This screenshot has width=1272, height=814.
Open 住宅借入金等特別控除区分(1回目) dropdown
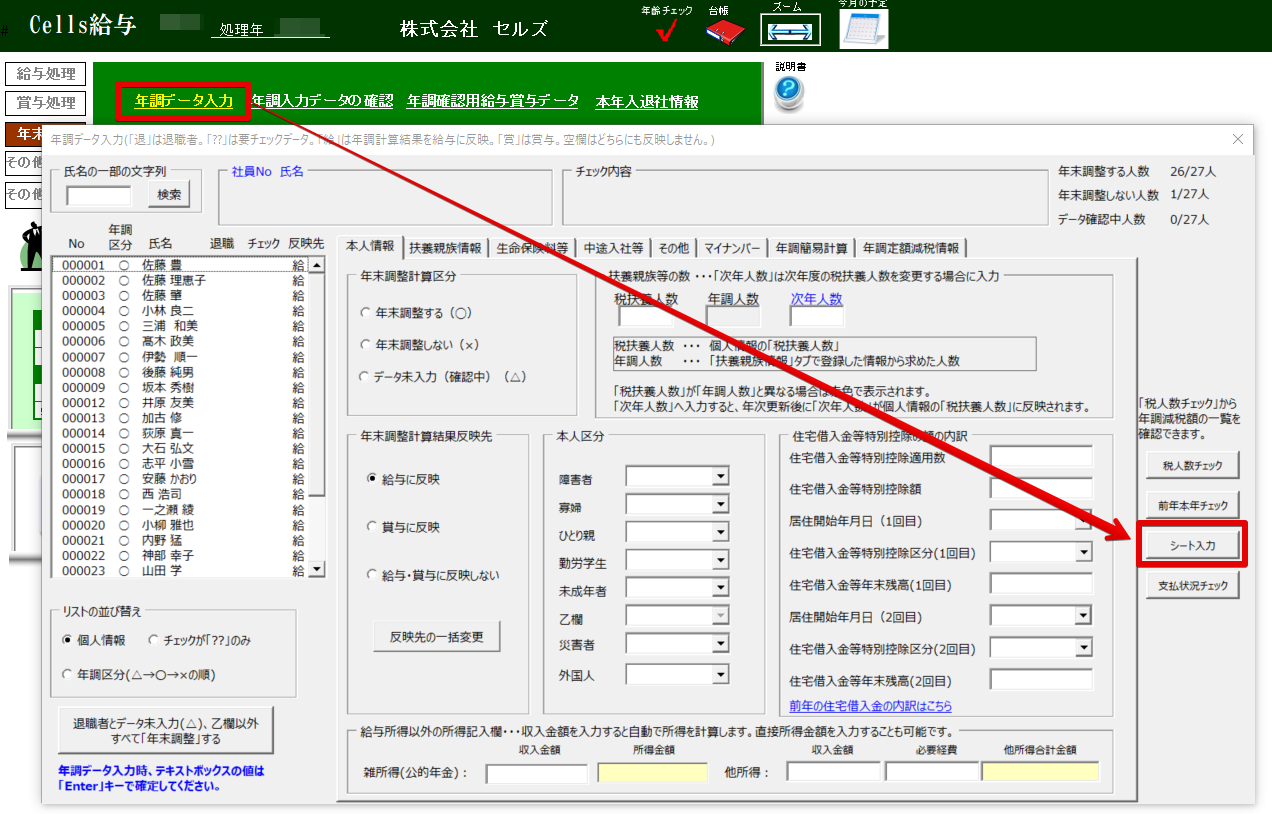point(1084,551)
